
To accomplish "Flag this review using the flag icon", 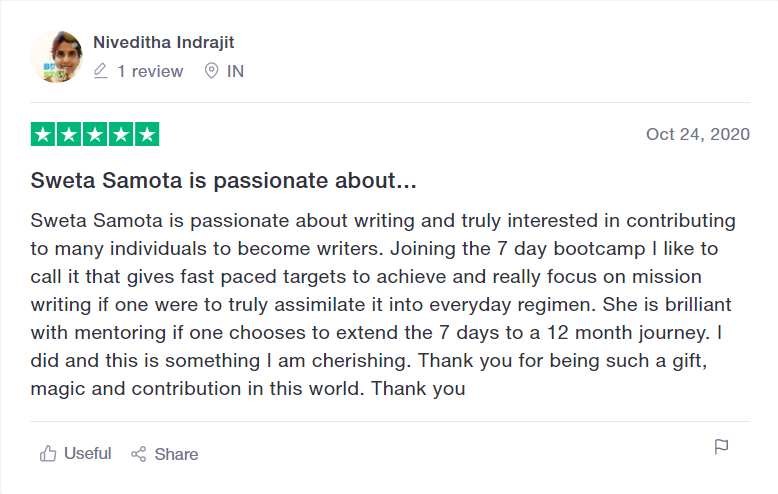I will tap(721, 447).
